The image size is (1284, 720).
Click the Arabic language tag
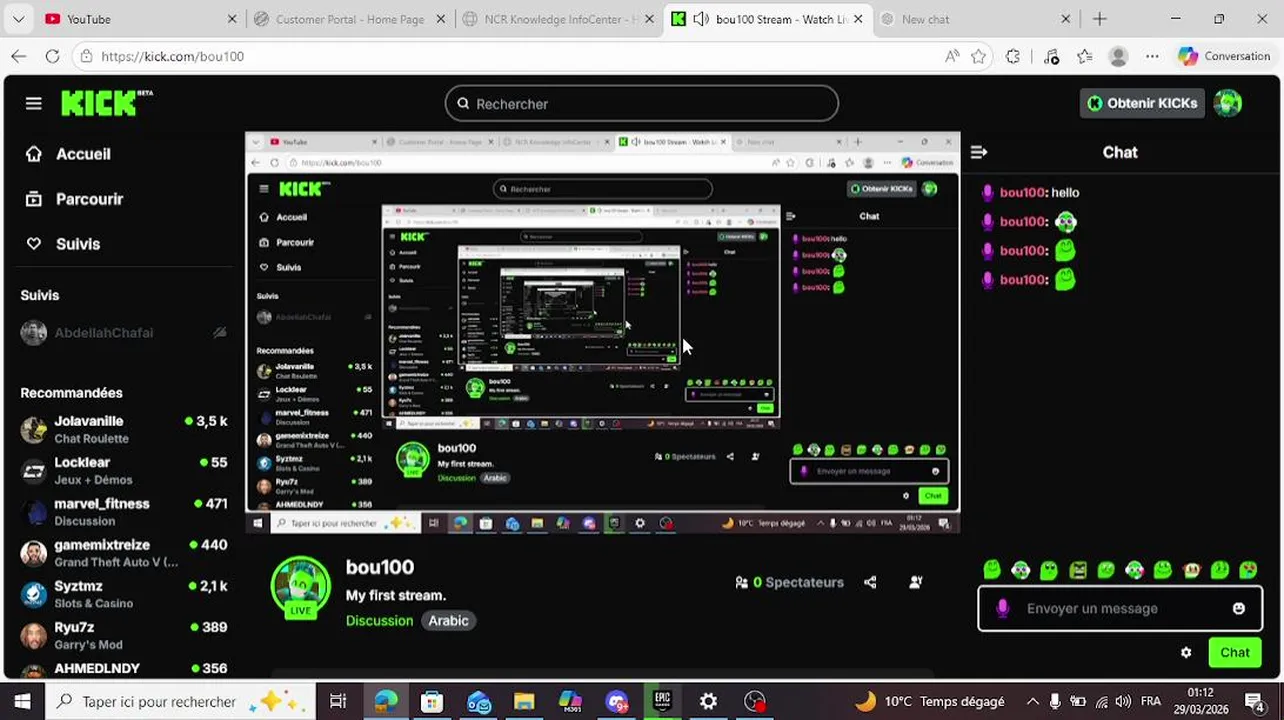(x=448, y=621)
